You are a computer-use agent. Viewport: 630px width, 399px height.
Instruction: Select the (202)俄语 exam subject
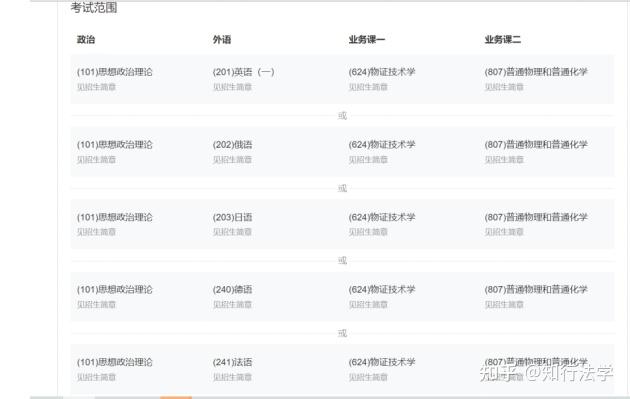click(x=232, y=145)
